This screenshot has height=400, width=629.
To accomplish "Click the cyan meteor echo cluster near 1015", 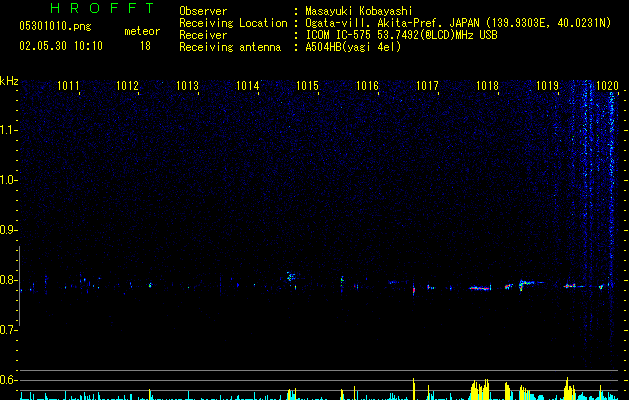I will (291, 276).
